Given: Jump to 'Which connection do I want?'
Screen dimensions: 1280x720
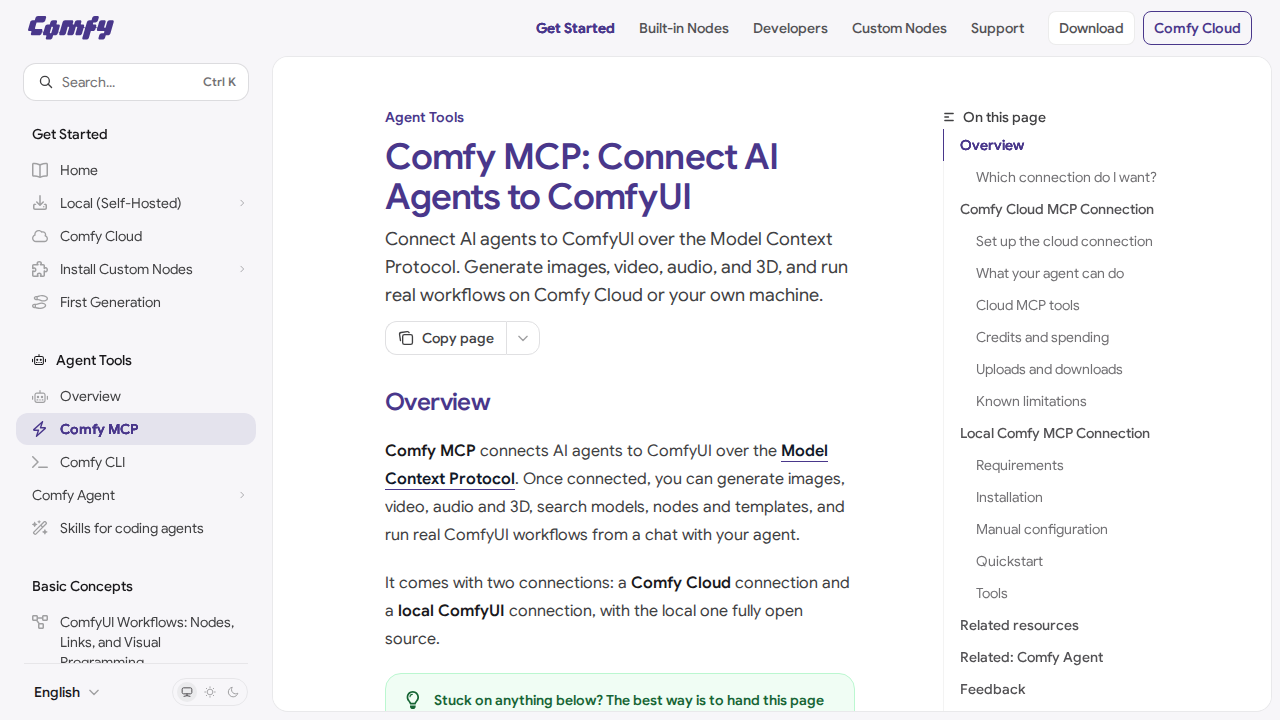Looking at the screenshot, I should point(1066,177).
